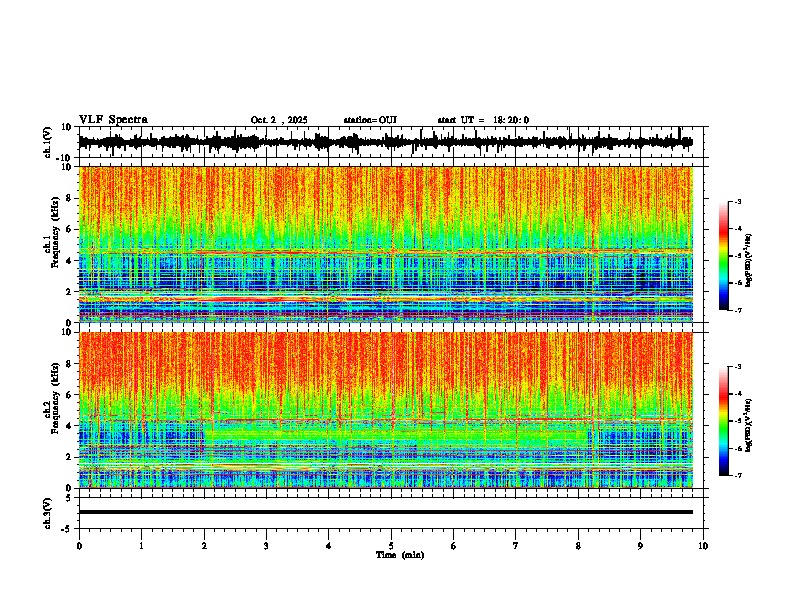Click time axis tick label "8"
Screen dimensions: 792x612
point(578,546)
